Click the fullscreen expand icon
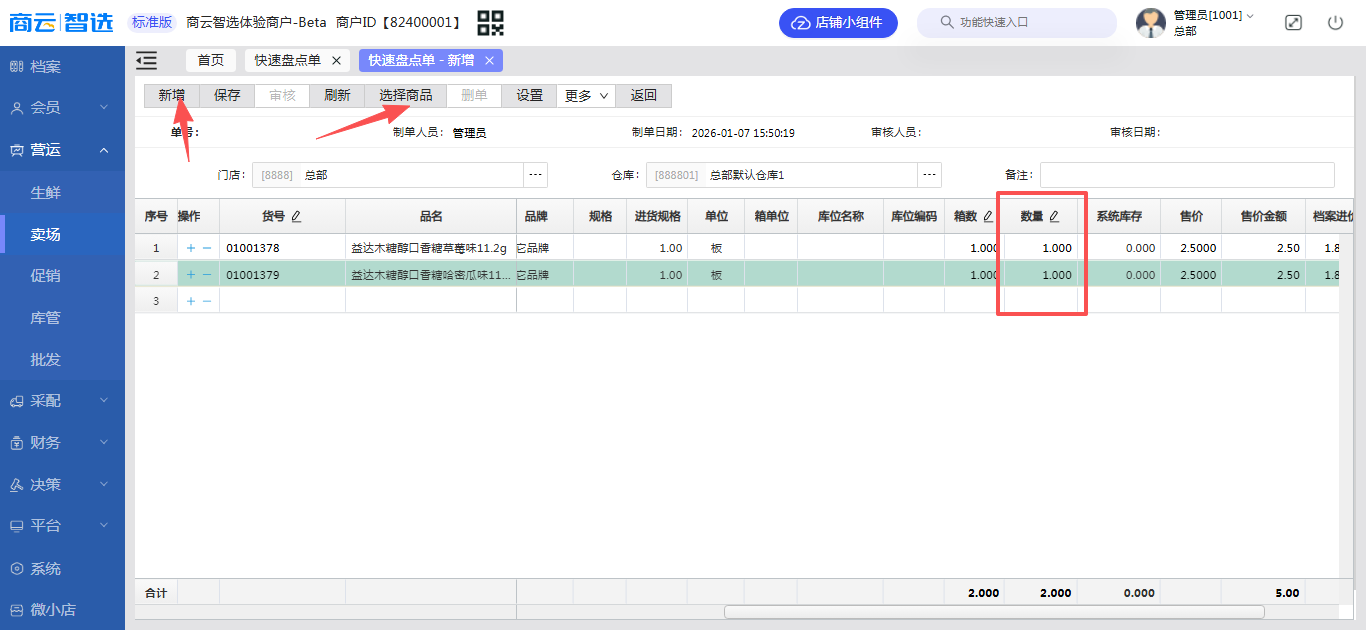This screenshot has width=1366, height=630. click(x=1293, y=22)
